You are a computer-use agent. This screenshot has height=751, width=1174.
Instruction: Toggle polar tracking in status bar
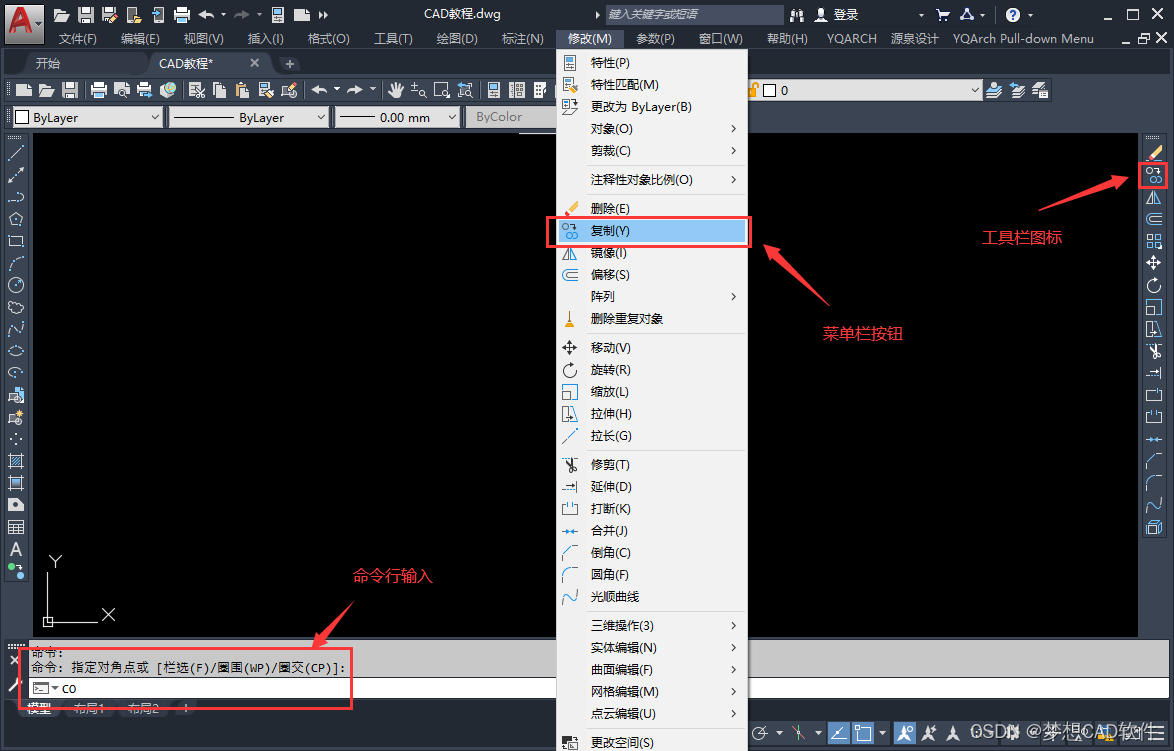[759, 733]
